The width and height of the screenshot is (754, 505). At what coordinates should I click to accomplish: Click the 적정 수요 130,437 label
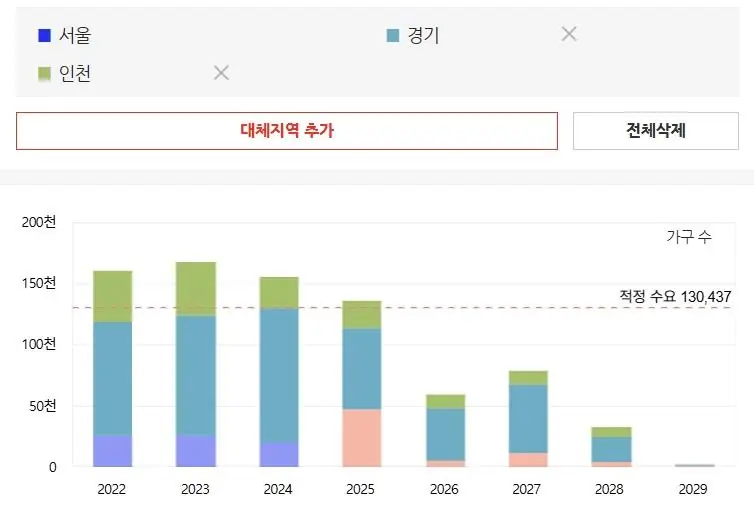coord(675,297)
